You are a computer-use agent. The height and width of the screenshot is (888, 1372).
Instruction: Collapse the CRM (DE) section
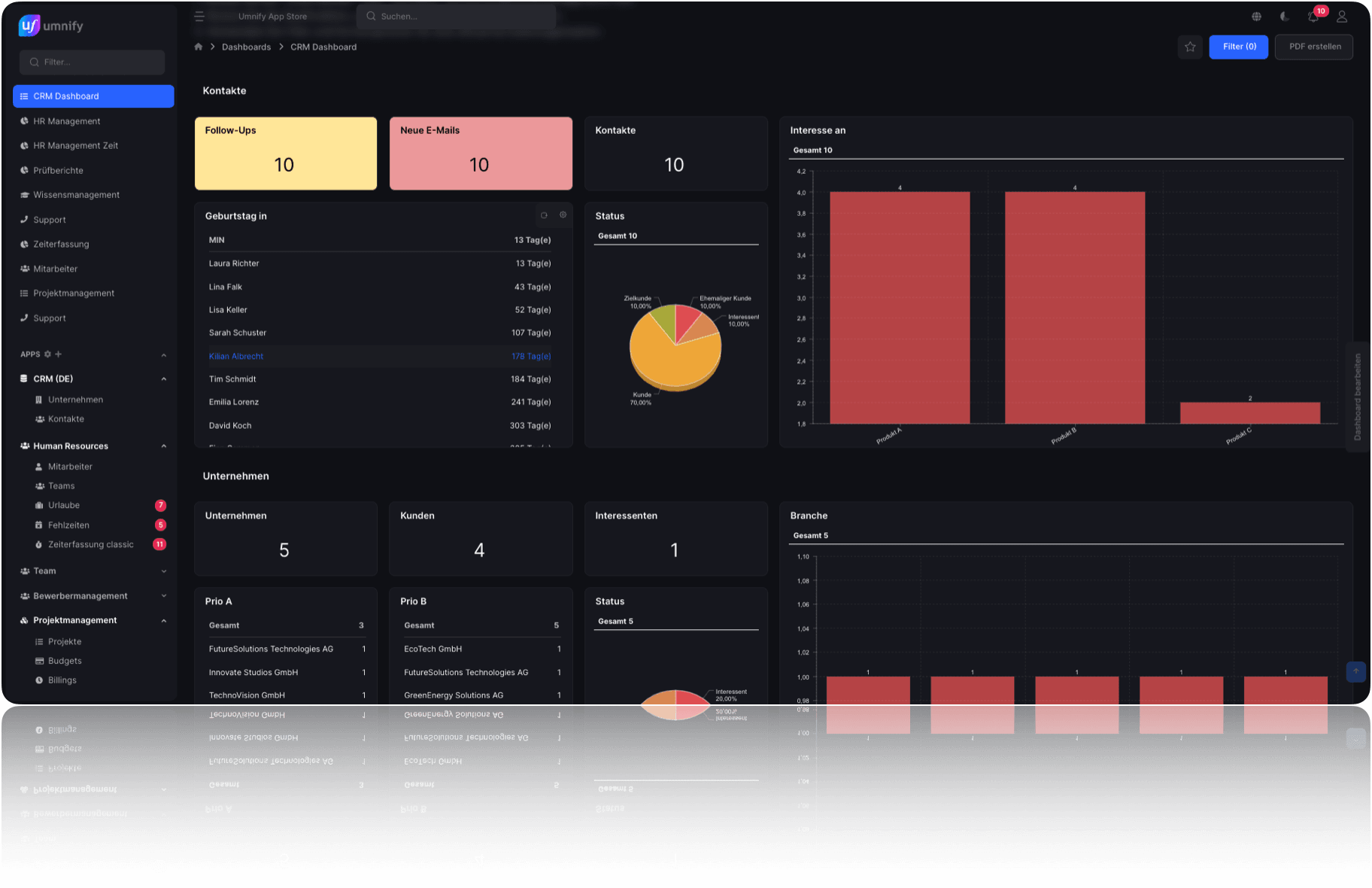(163, 379)
